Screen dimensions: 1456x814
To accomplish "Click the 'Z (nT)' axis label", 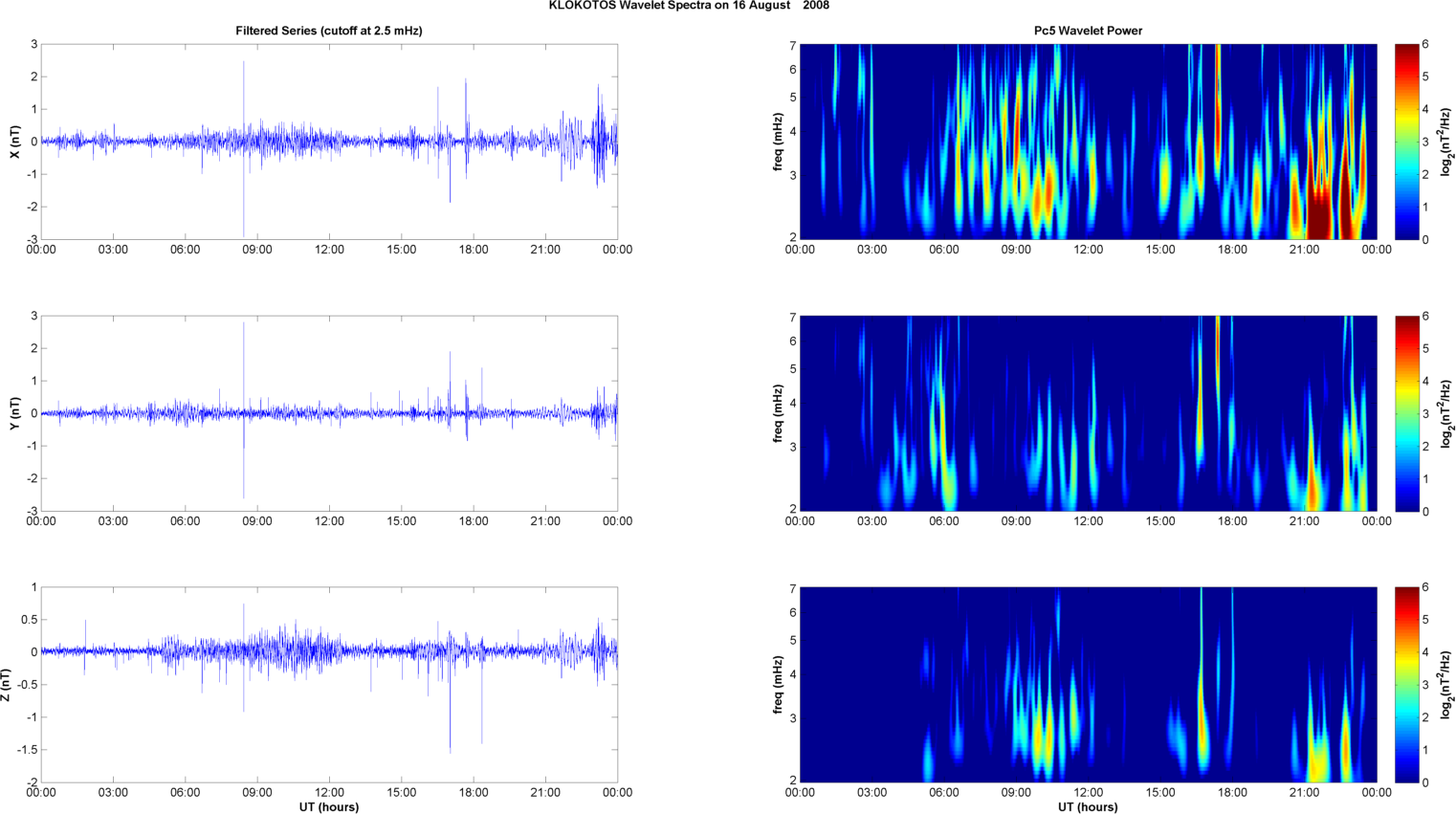I will point(6,685).
